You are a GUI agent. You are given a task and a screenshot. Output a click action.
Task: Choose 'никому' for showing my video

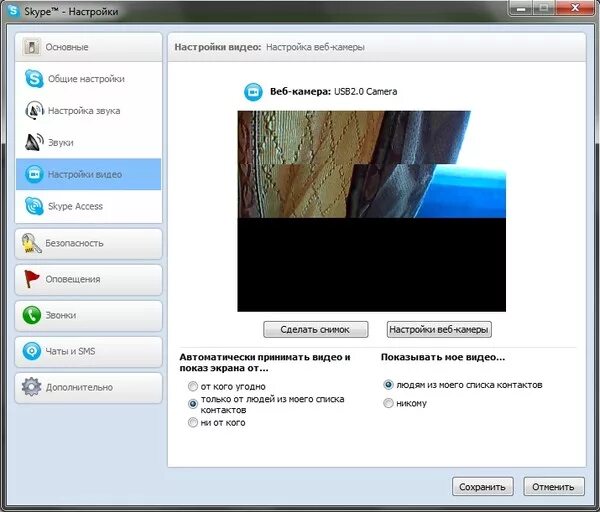coord(388,403)
